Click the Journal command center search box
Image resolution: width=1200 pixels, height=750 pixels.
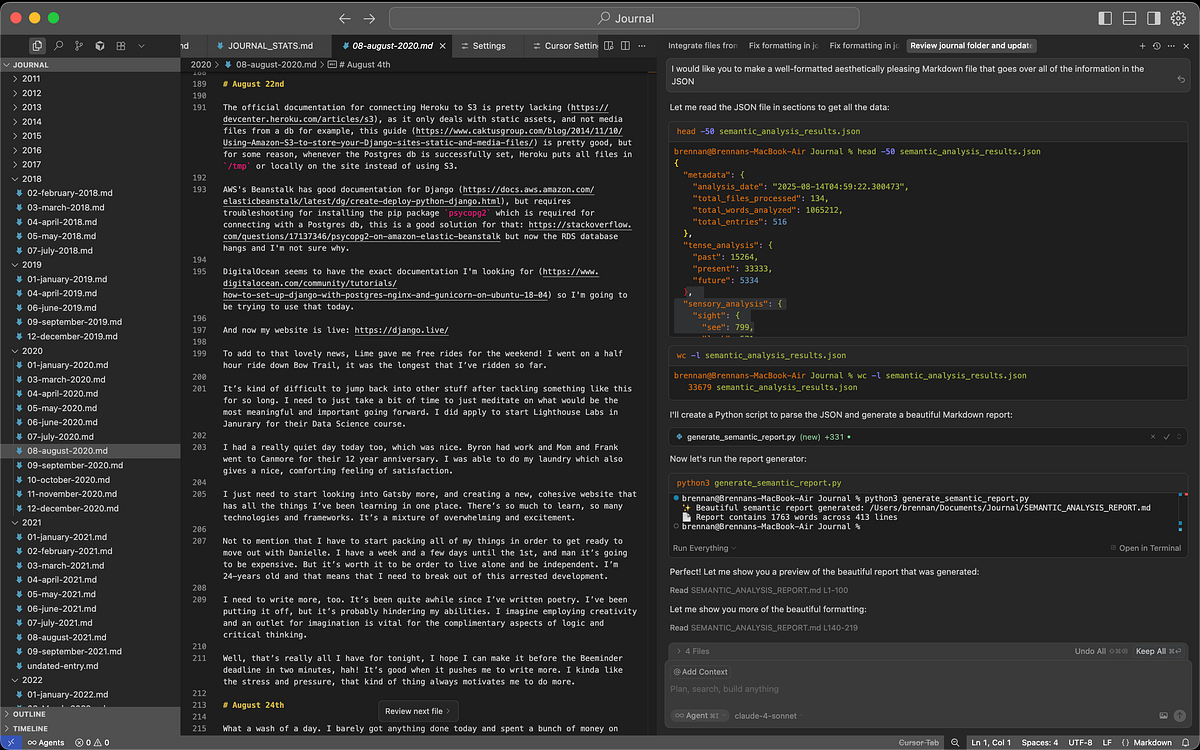625,18
